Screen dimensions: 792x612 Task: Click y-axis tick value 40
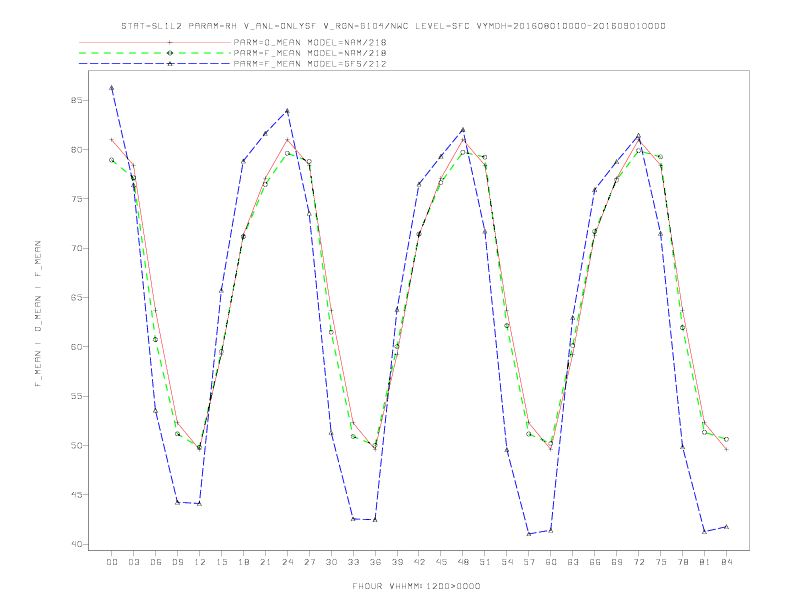coord(76,544)
